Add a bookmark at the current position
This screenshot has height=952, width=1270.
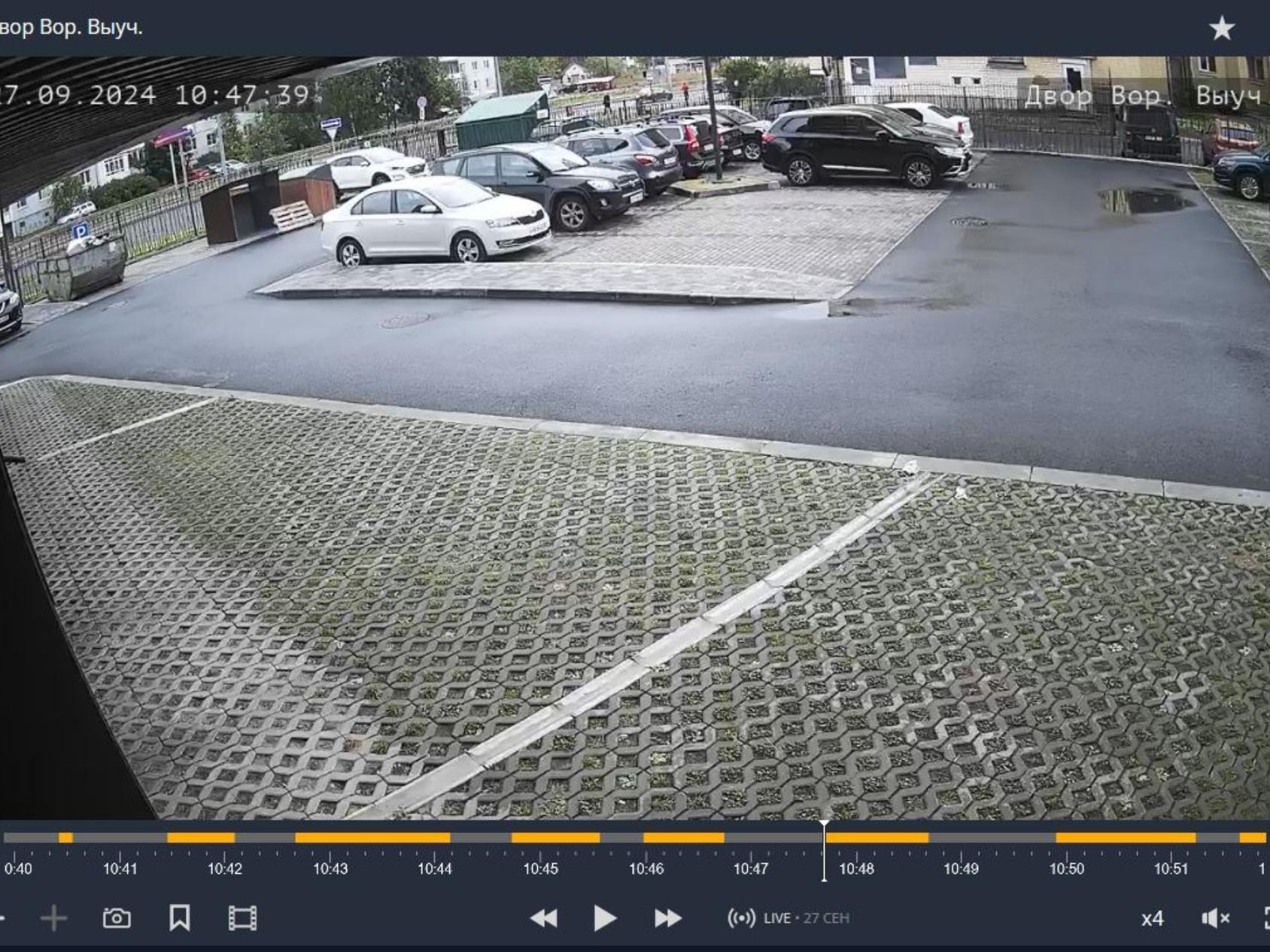pyautogui.click(x=179, y=918)
